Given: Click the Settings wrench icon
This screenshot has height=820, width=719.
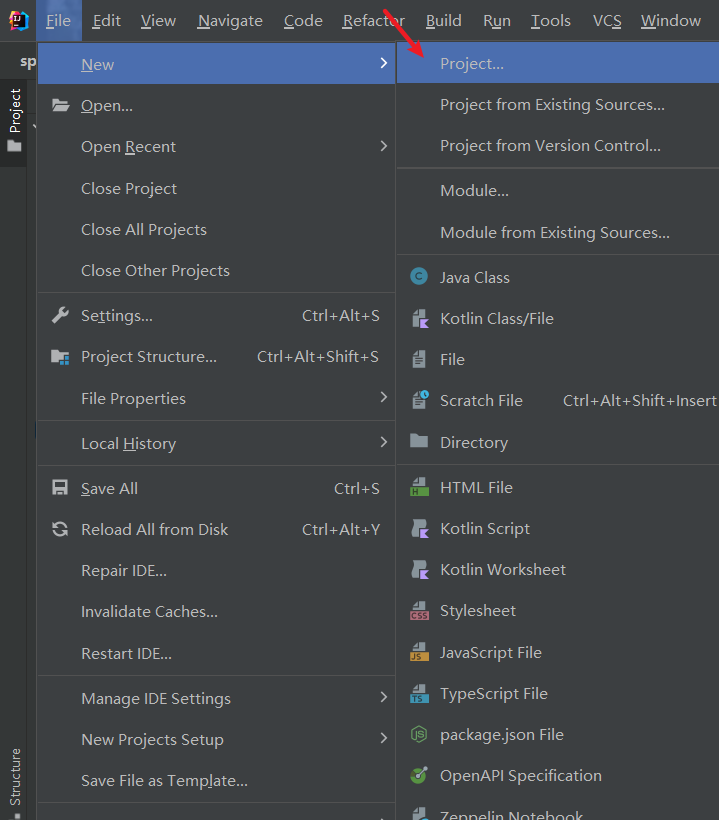Looking at the screenshot, I should coord(61,316).
